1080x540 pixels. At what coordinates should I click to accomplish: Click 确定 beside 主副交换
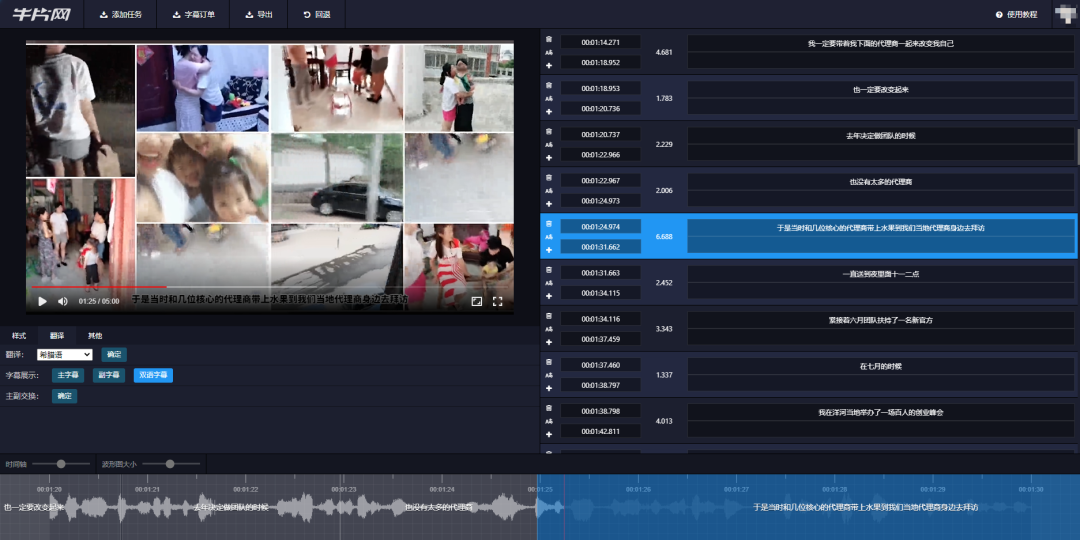[x=64, y=396]
